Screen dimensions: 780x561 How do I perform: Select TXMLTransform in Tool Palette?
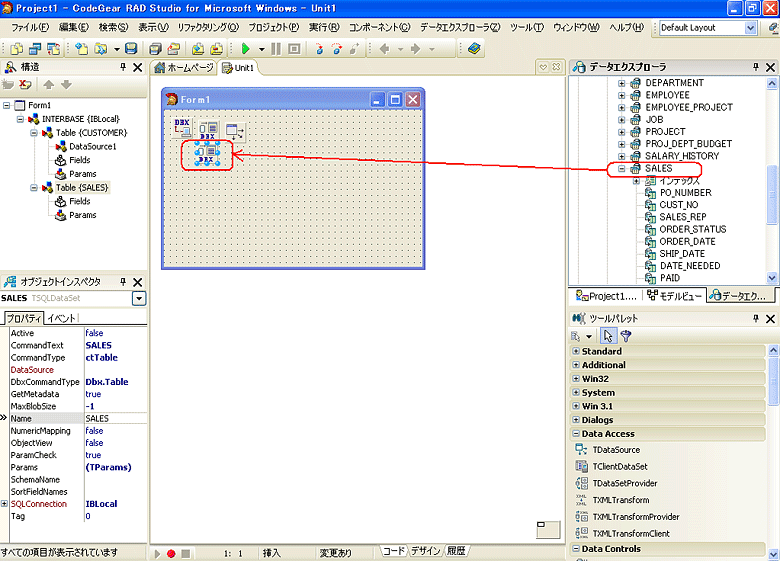621,500
